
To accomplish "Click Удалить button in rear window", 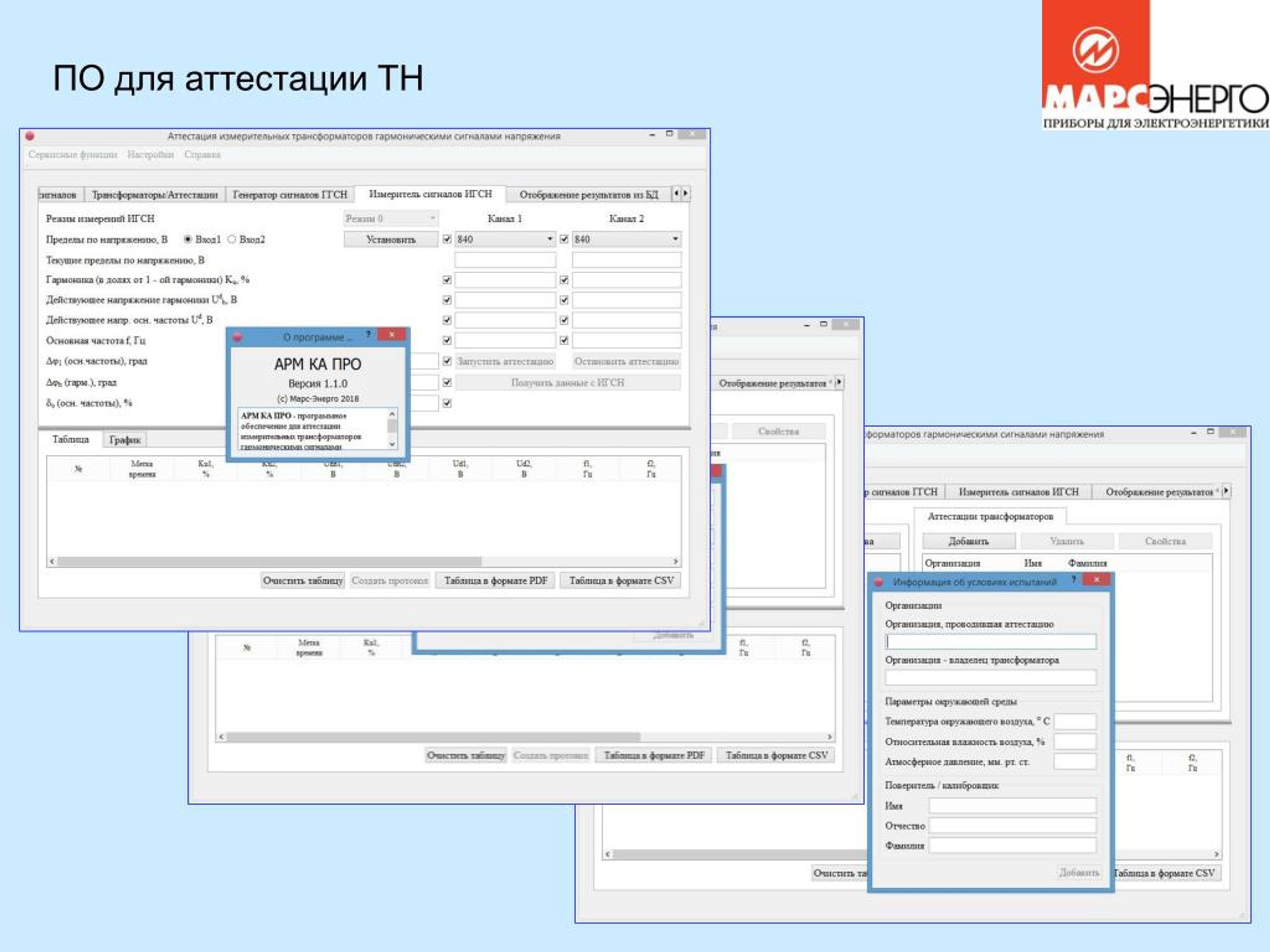I will tap(1067, 541).
